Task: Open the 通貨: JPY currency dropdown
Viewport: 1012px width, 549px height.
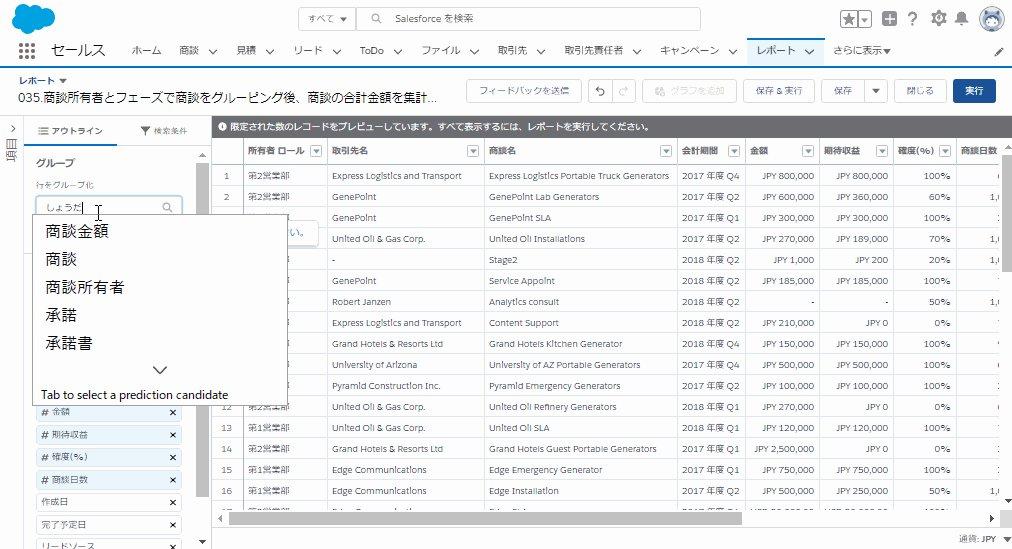Action: [x=985, y=539]
